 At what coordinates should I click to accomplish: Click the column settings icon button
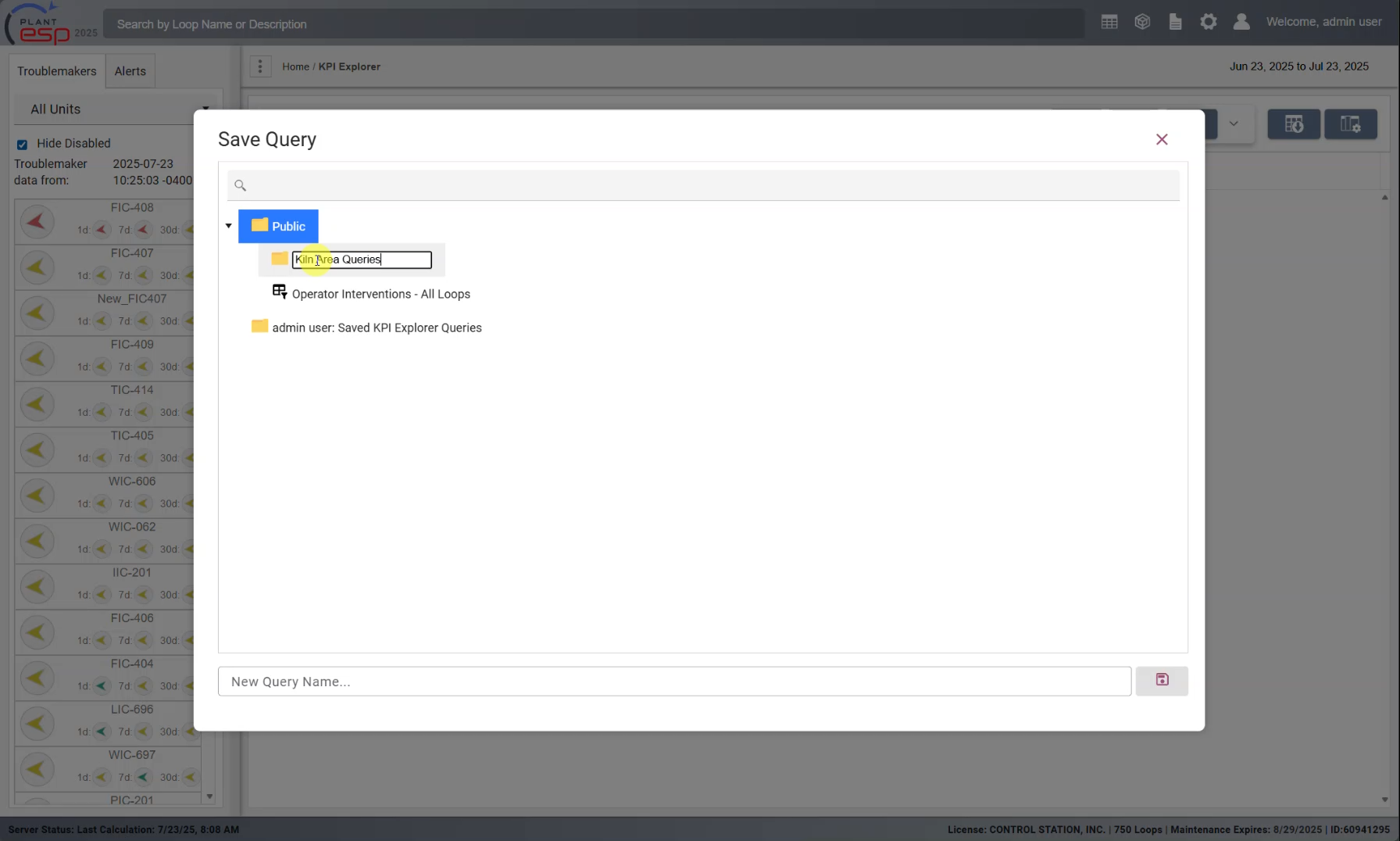pyautogui.click(x=1351, y=124)
